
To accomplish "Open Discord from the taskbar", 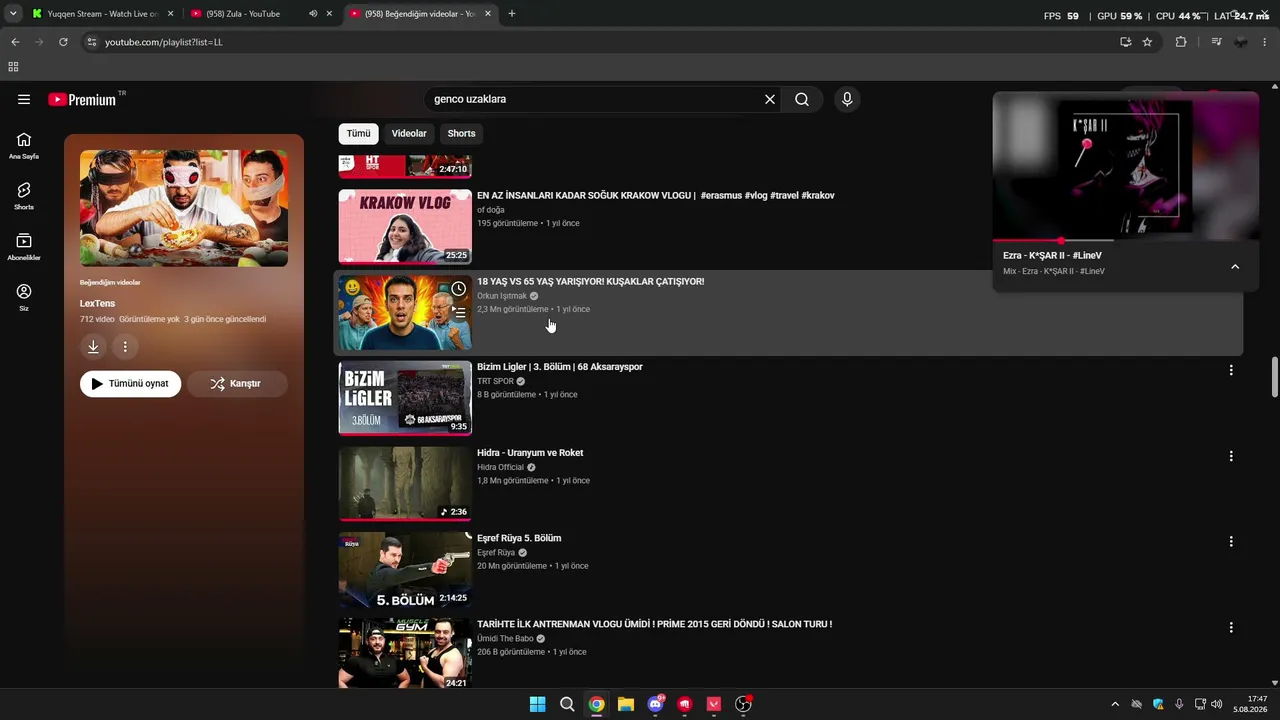I will point(656,704).
